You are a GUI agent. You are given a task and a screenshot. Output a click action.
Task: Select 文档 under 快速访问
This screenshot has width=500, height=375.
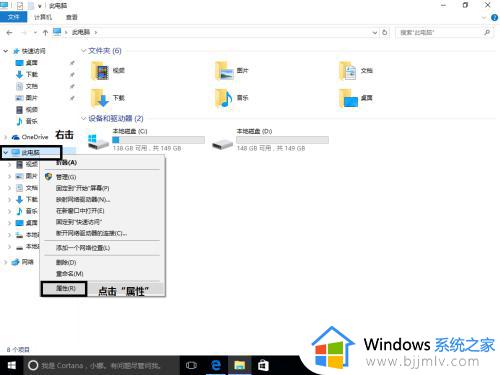pyautogui.click(x=27, y=86)
